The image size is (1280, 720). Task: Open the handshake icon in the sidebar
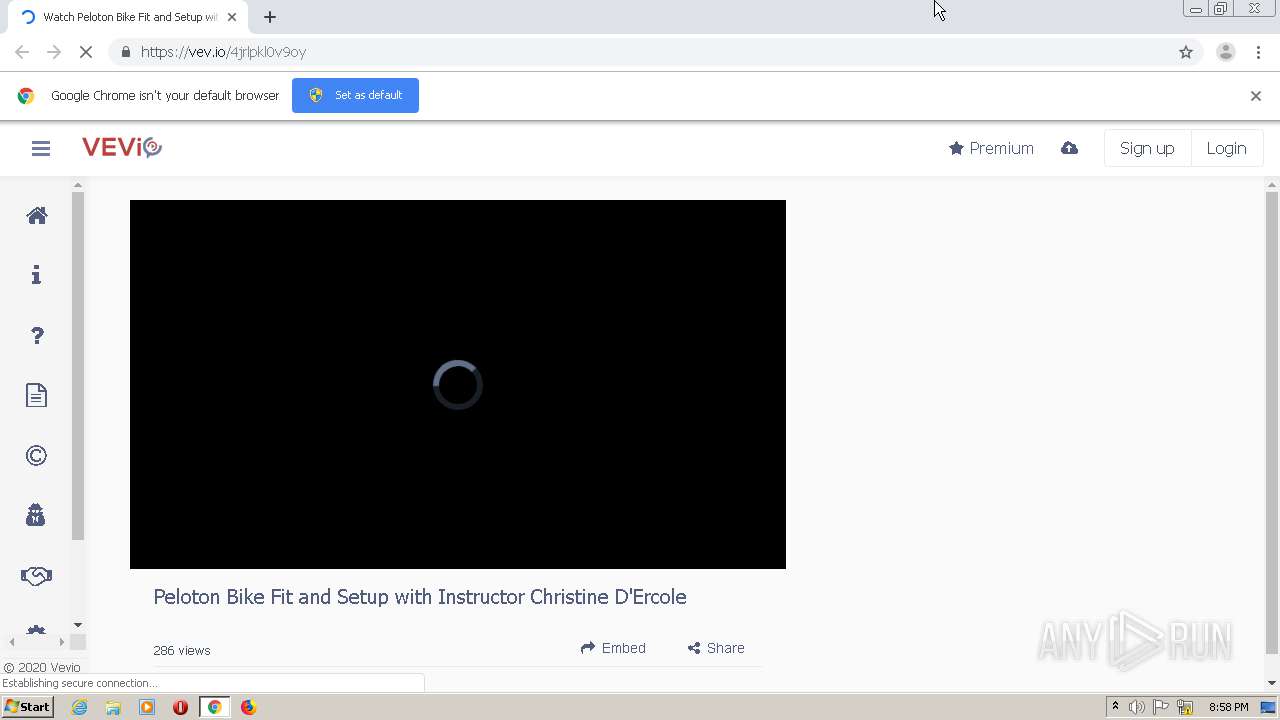click(x=37, y=576)
